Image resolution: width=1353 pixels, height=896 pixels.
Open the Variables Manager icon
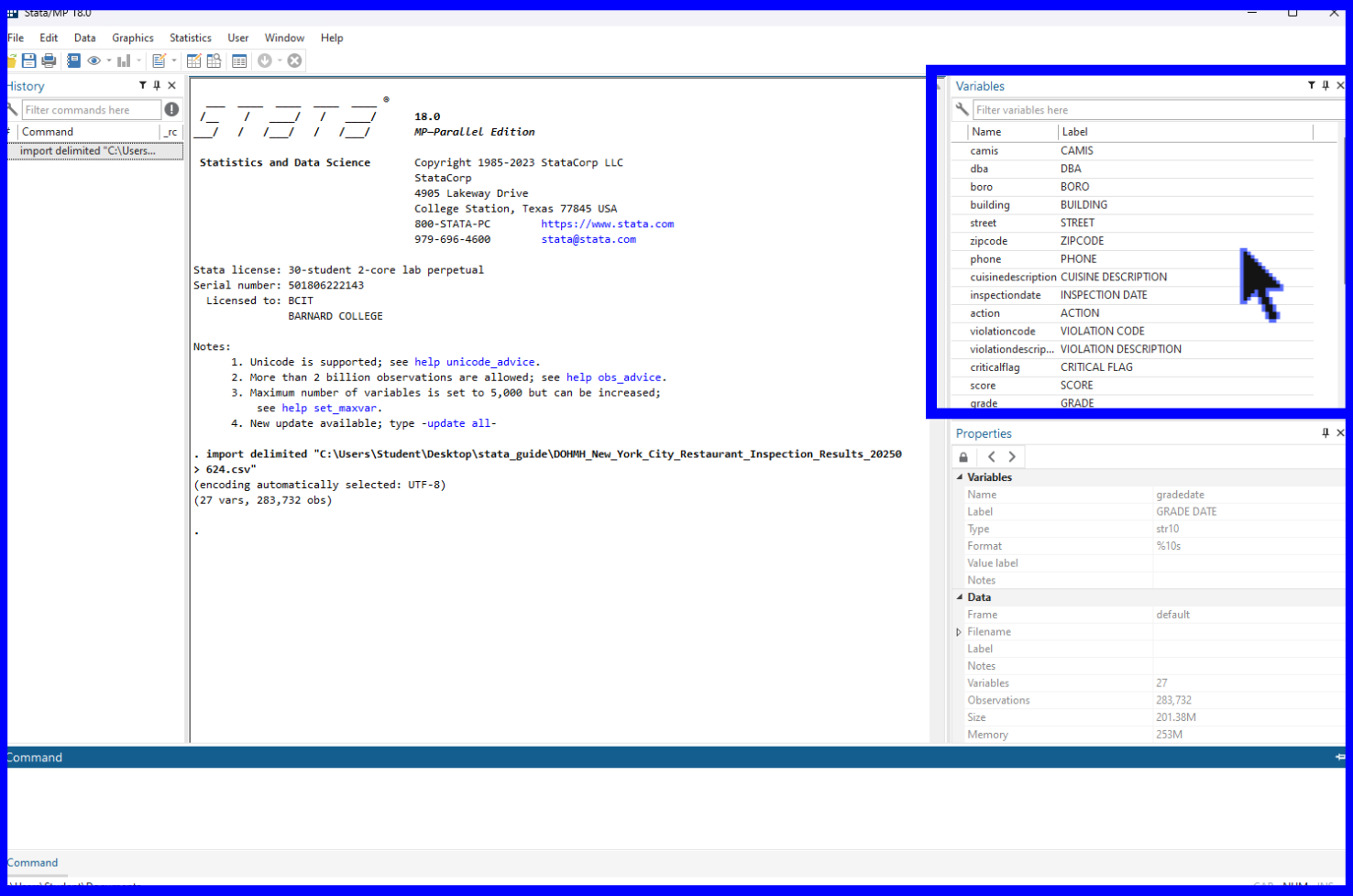239,60
